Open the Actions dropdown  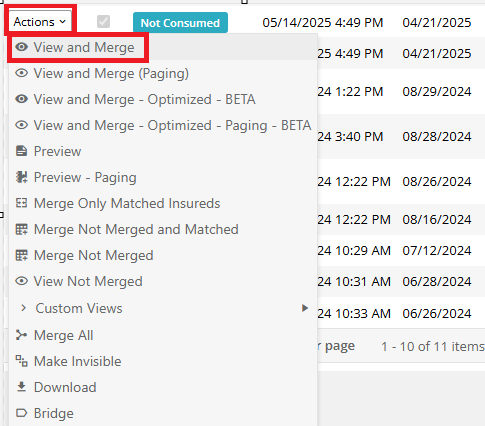[x=40, y=22]
